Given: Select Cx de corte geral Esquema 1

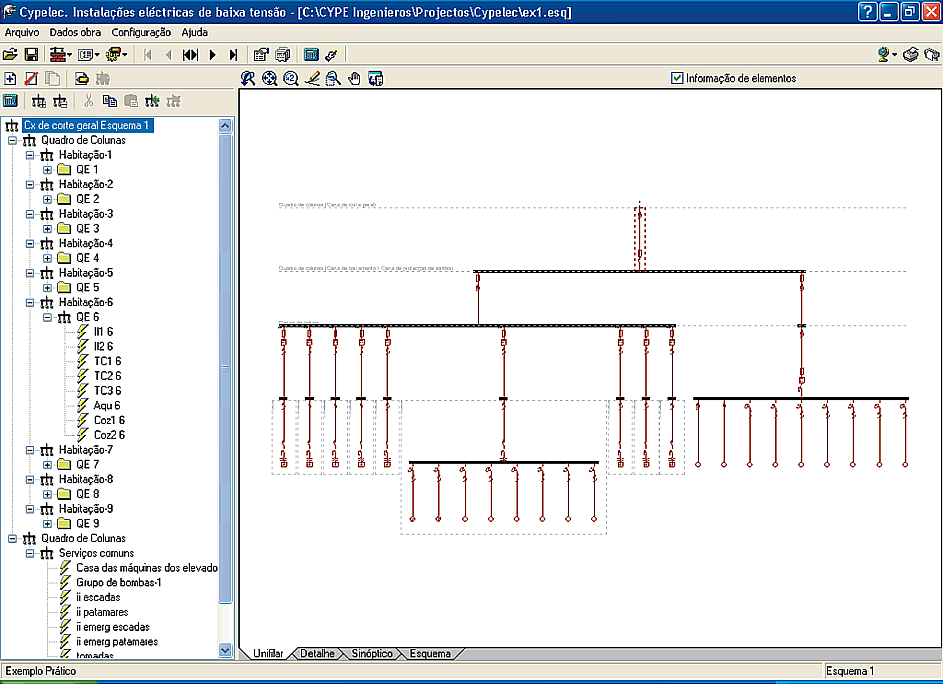Looking at the screenshot, I should tap(87, 125).
